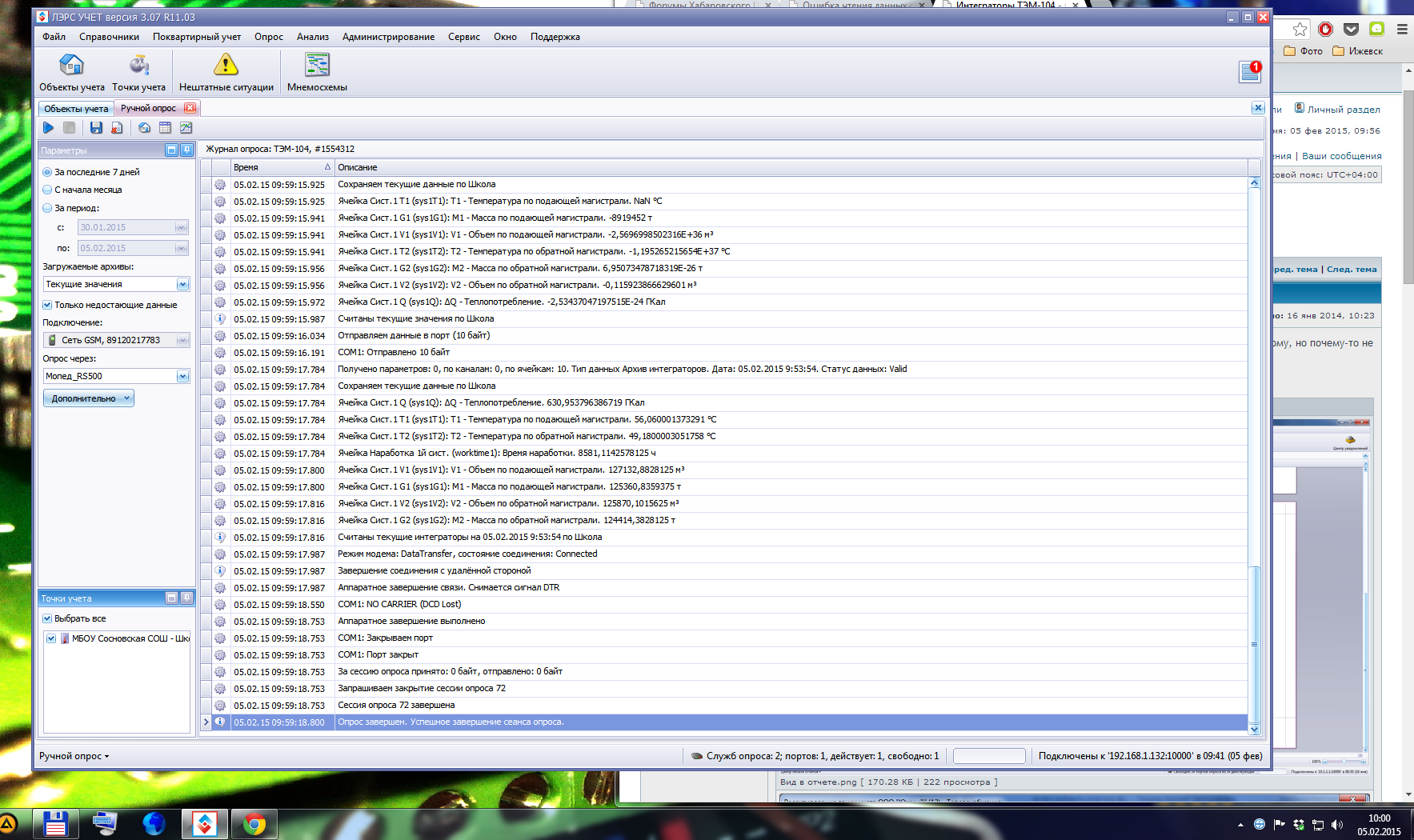Switch to the Объекты учета tab
This screenshot has height=840, width=1414.
coord(76,108)
